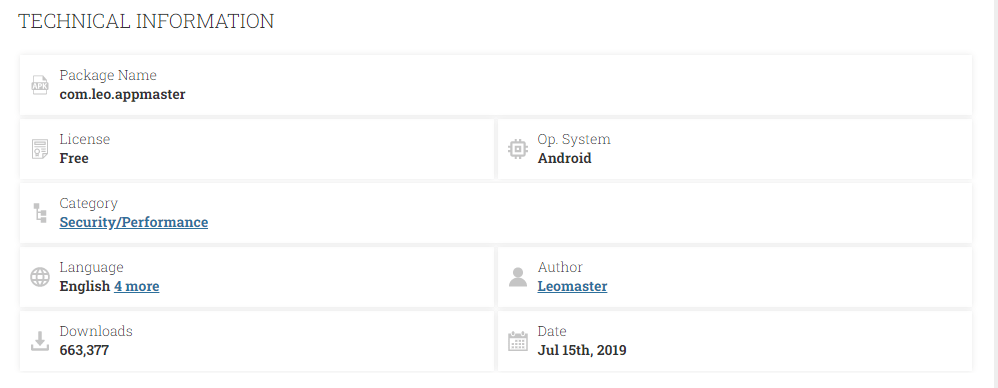Visit the Leomaster author page
This screenshot has width=998, height=388.
(572, 286)
